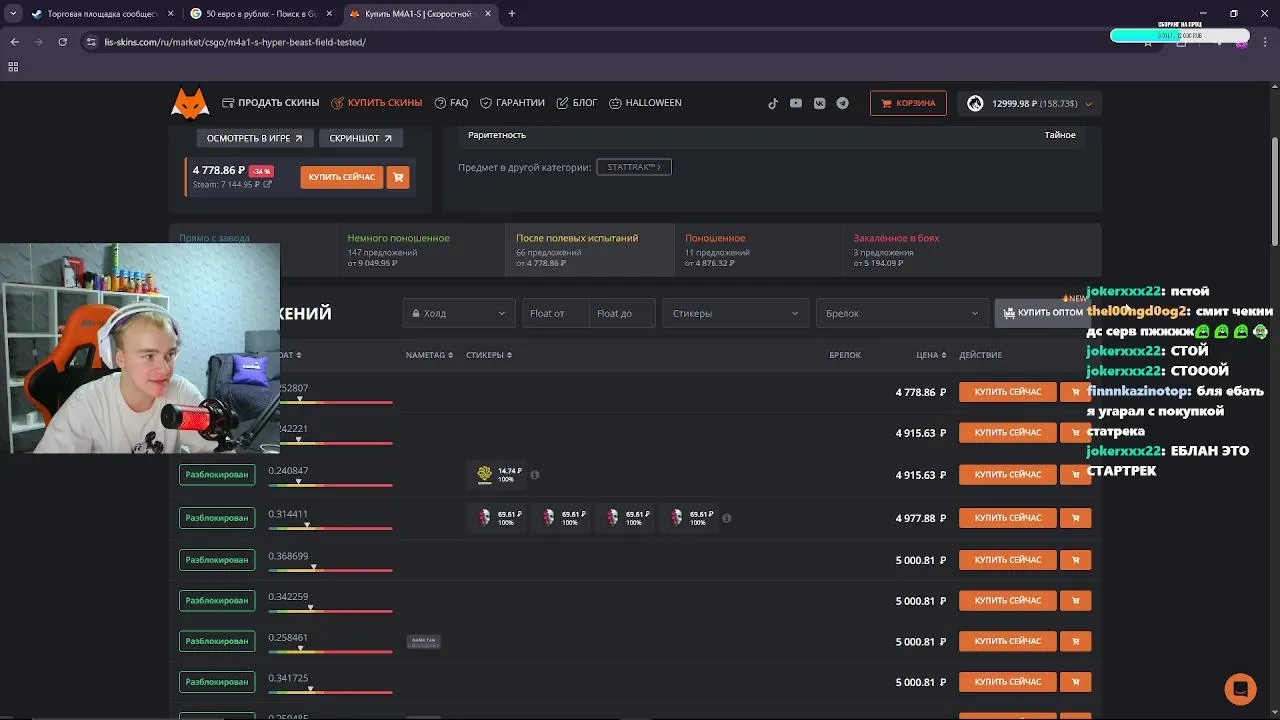Open the Брелок filter dropdown
The width and height of the screenshot is (1280, 720).
coord(901,313)
